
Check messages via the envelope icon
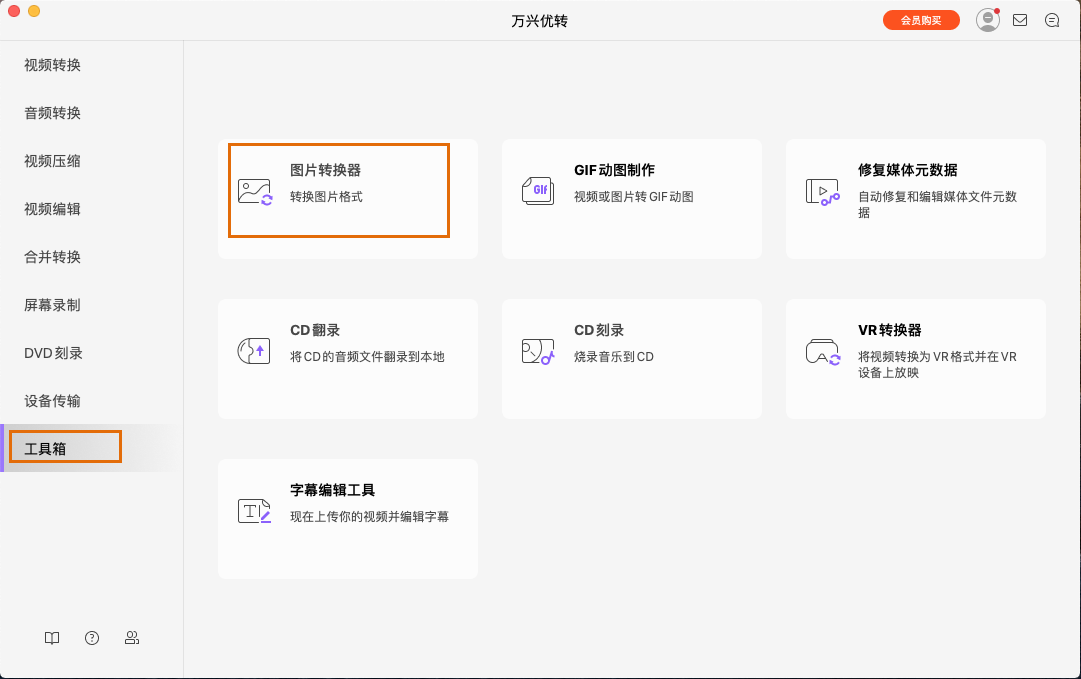tap(1019, 19)
